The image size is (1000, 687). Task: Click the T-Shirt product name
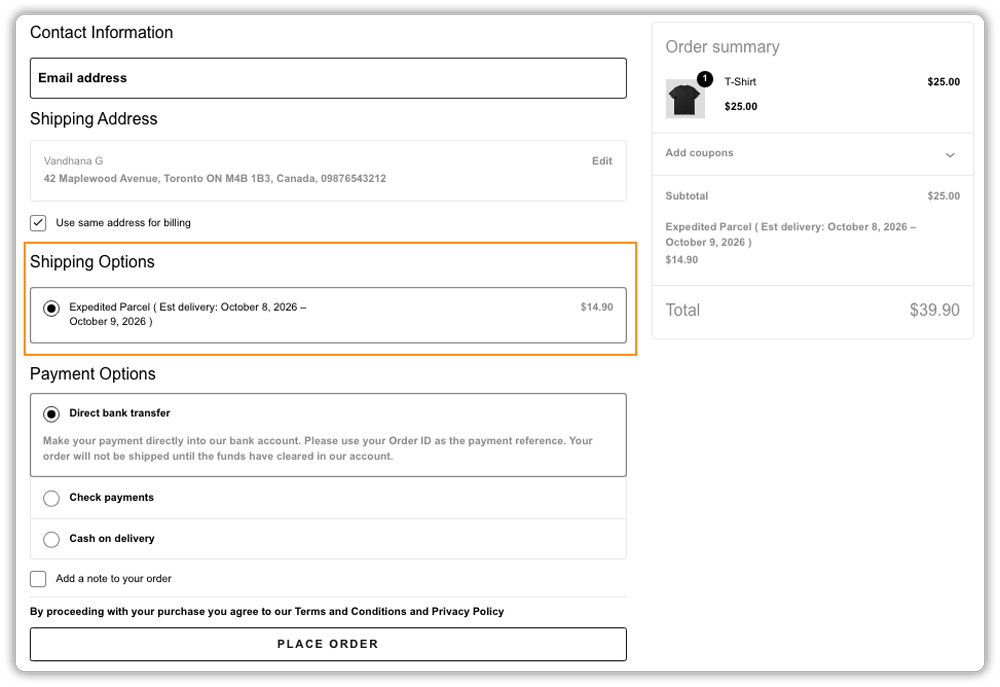tap(740, 82)
